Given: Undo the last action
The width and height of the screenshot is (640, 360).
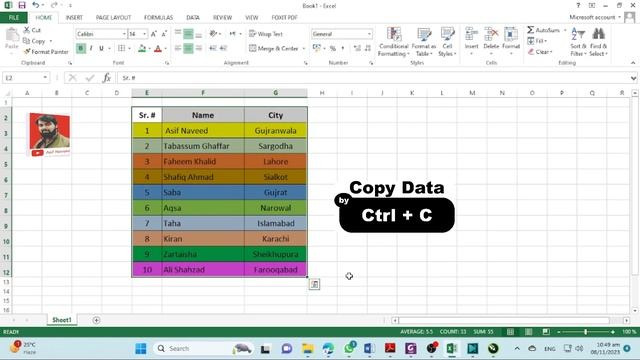Looking at the screenshot, I should [36, 5].
